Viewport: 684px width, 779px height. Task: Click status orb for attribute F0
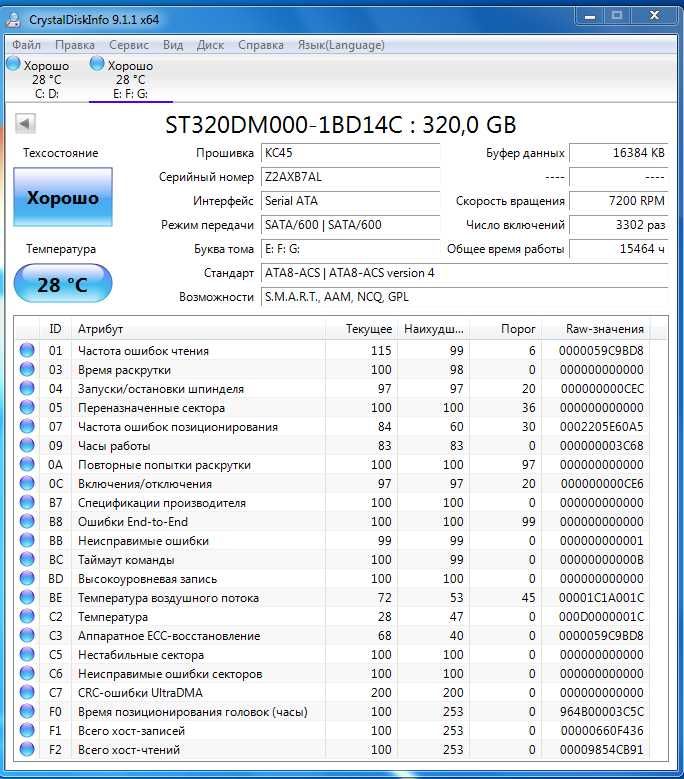pos(27,711)
